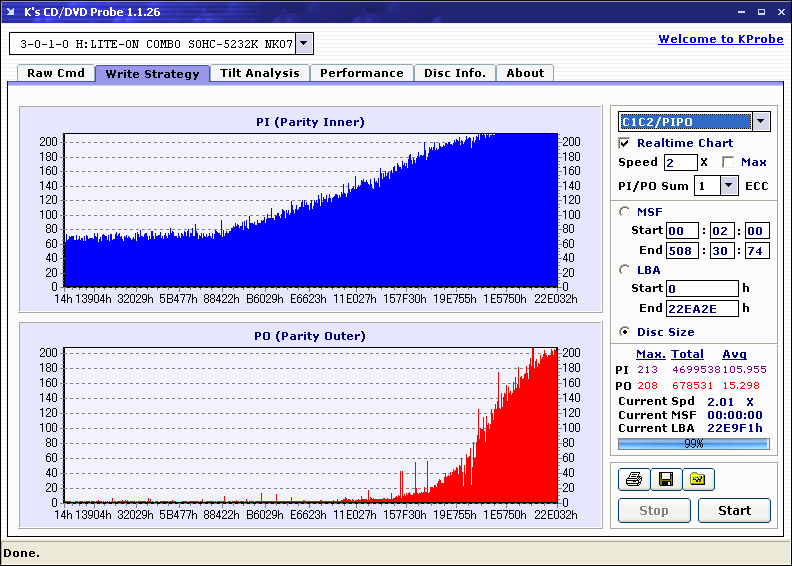
Task: Click the Current MSF value 00:00:00
Action: coord(734,415)
